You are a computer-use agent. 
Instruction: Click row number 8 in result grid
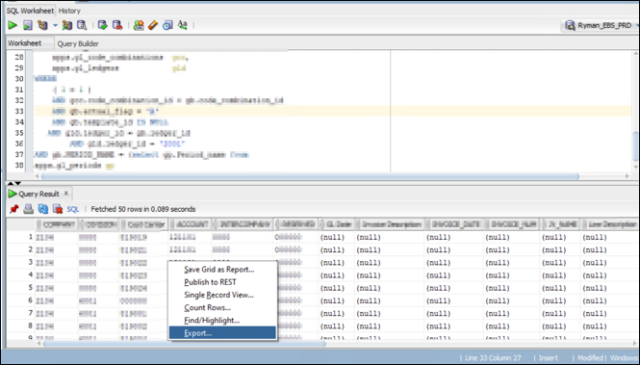30,325
